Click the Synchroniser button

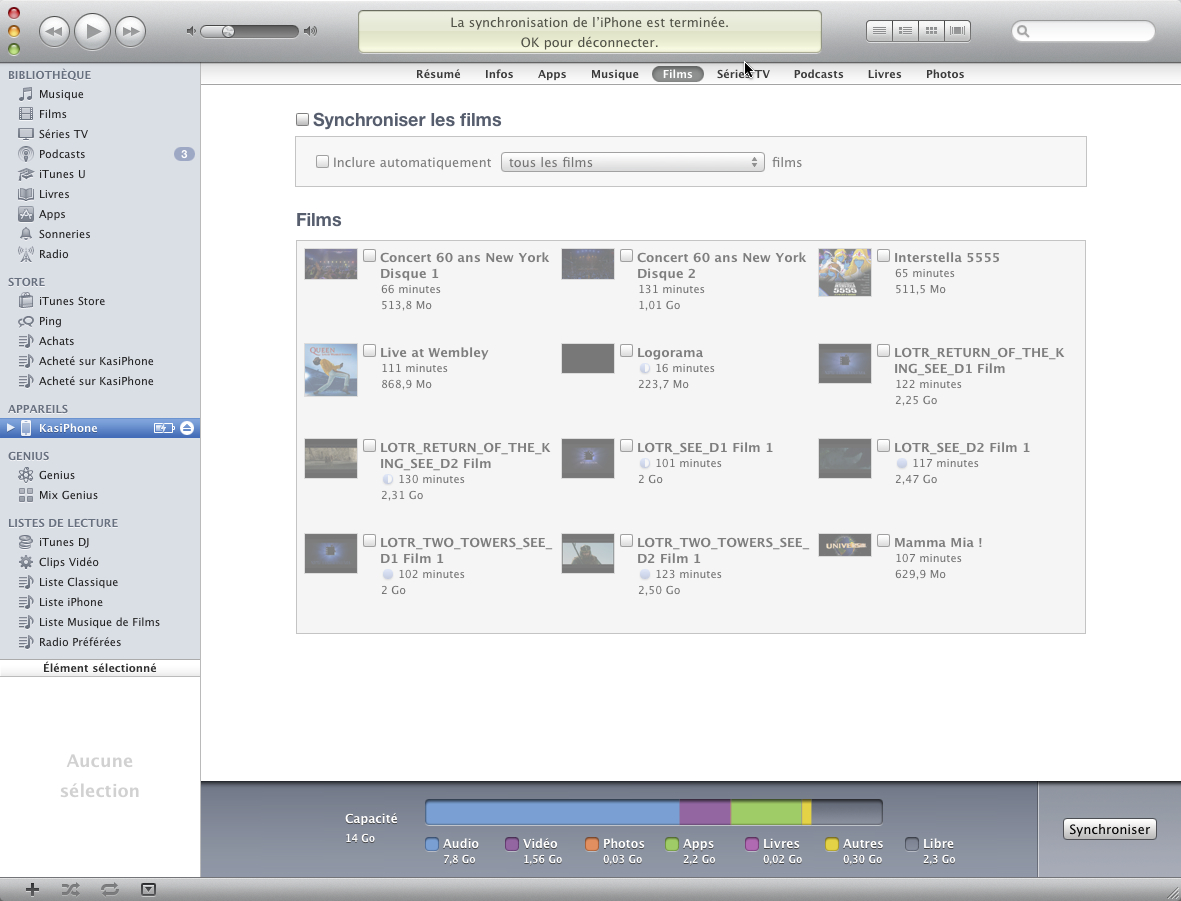(x=1109, y=829)
